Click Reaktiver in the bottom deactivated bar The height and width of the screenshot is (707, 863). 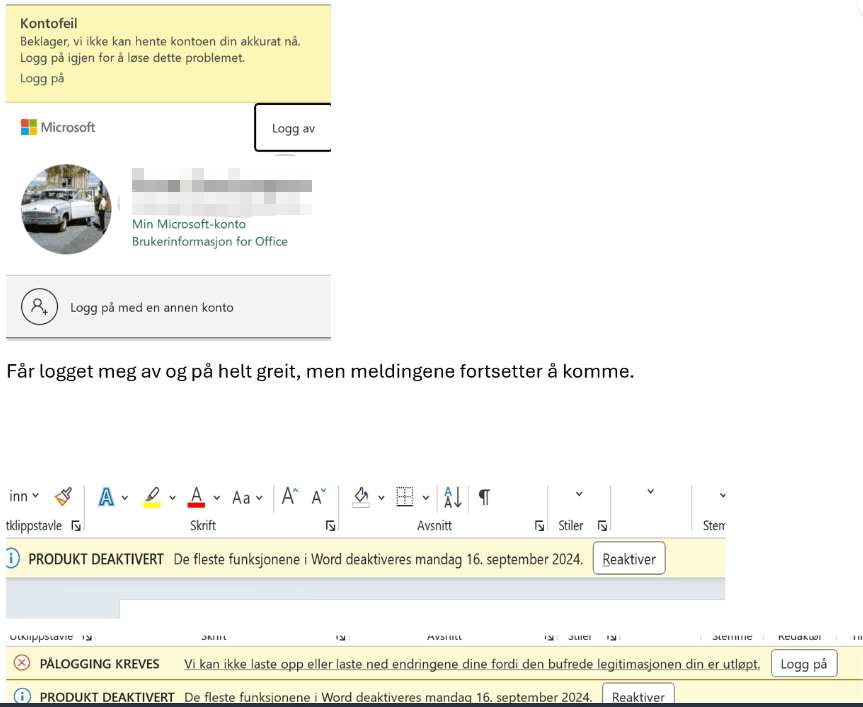pyautogui.click(x=638, y=695)
